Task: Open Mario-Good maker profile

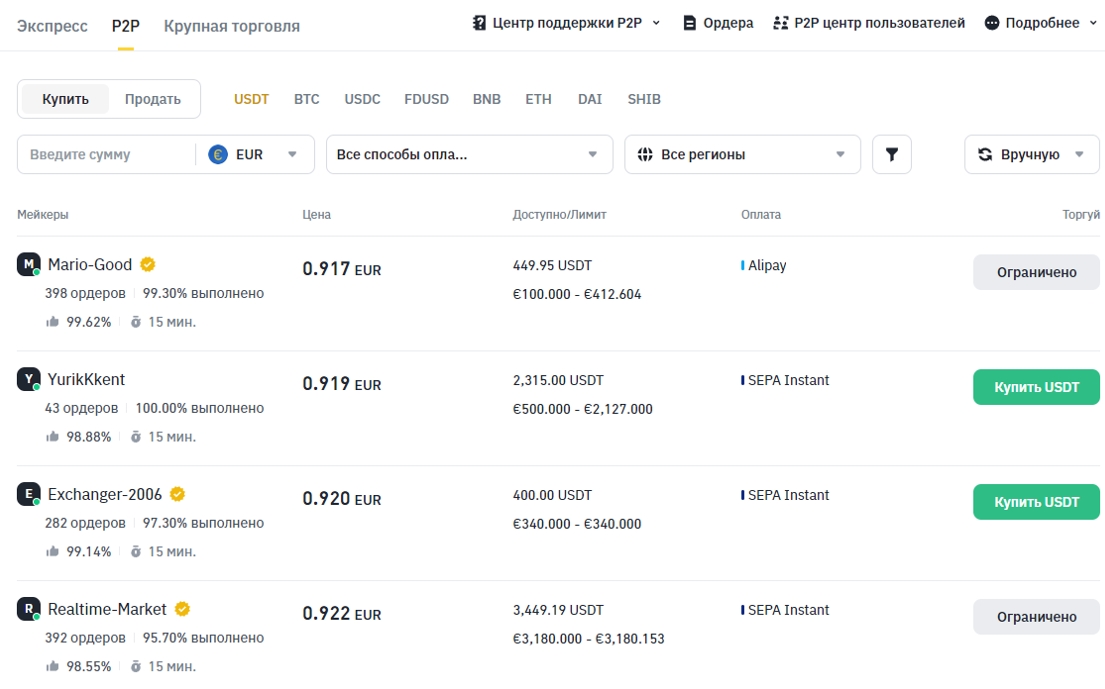Action: click(x=89, y=264)
